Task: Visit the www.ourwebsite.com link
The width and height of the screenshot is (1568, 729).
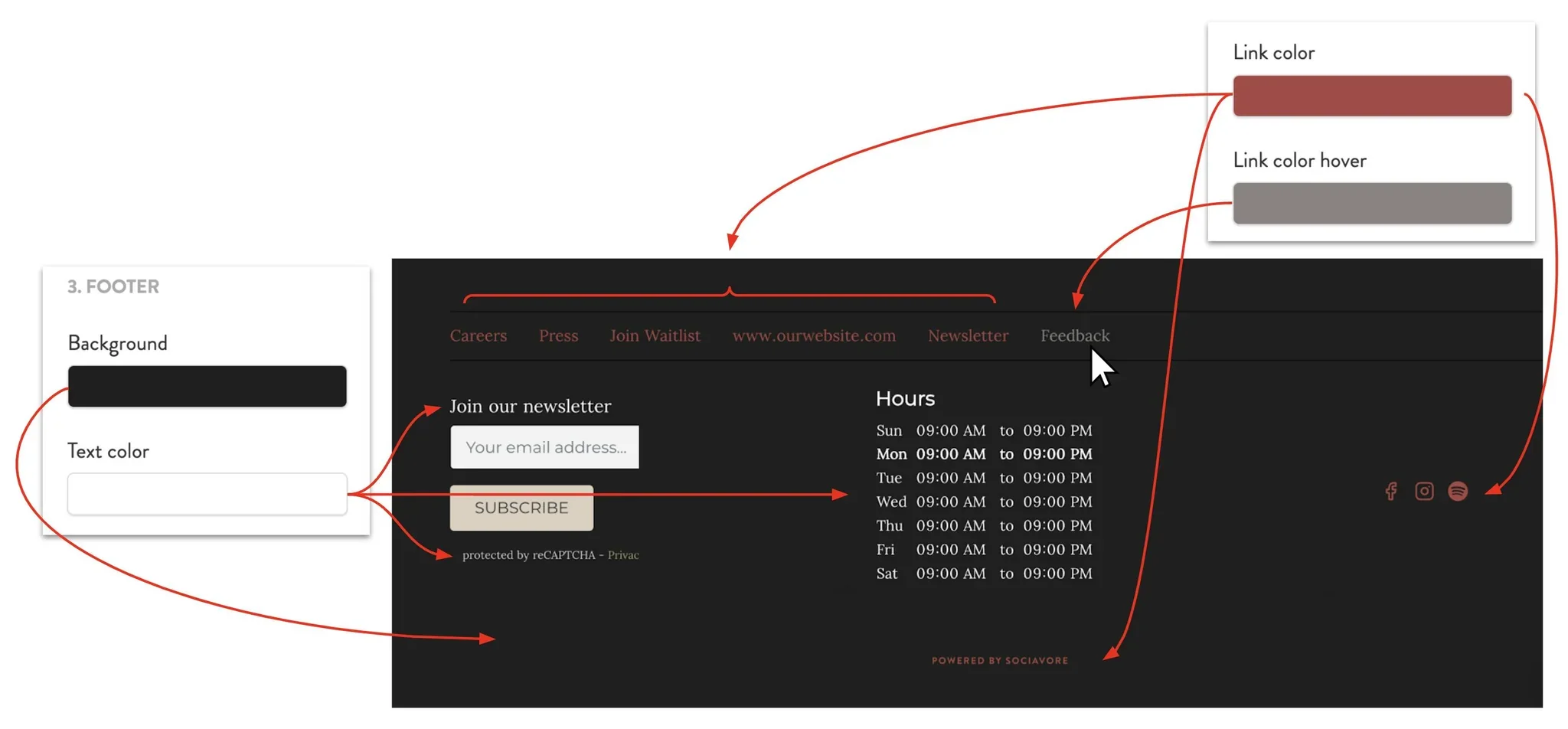Action: click(814, 335)
